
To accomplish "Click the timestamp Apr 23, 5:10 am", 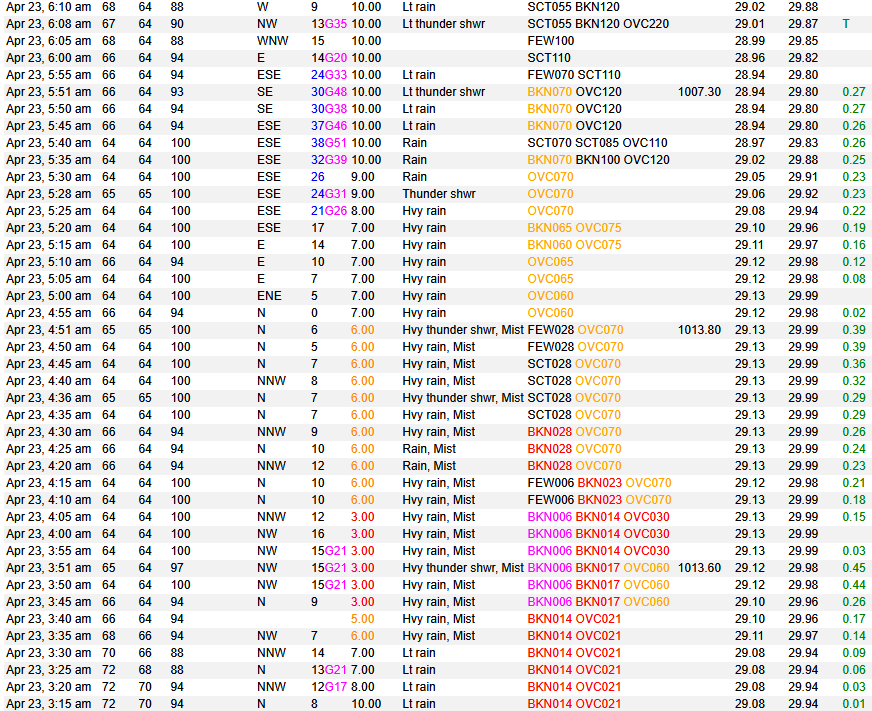I will coord(48,261).
